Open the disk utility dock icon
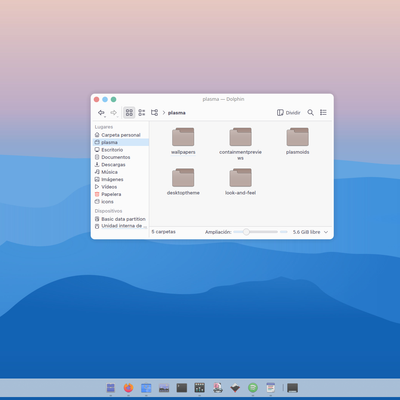Viewport: 400px width, 400px height. pyautogui.click(x=218, y=388)
